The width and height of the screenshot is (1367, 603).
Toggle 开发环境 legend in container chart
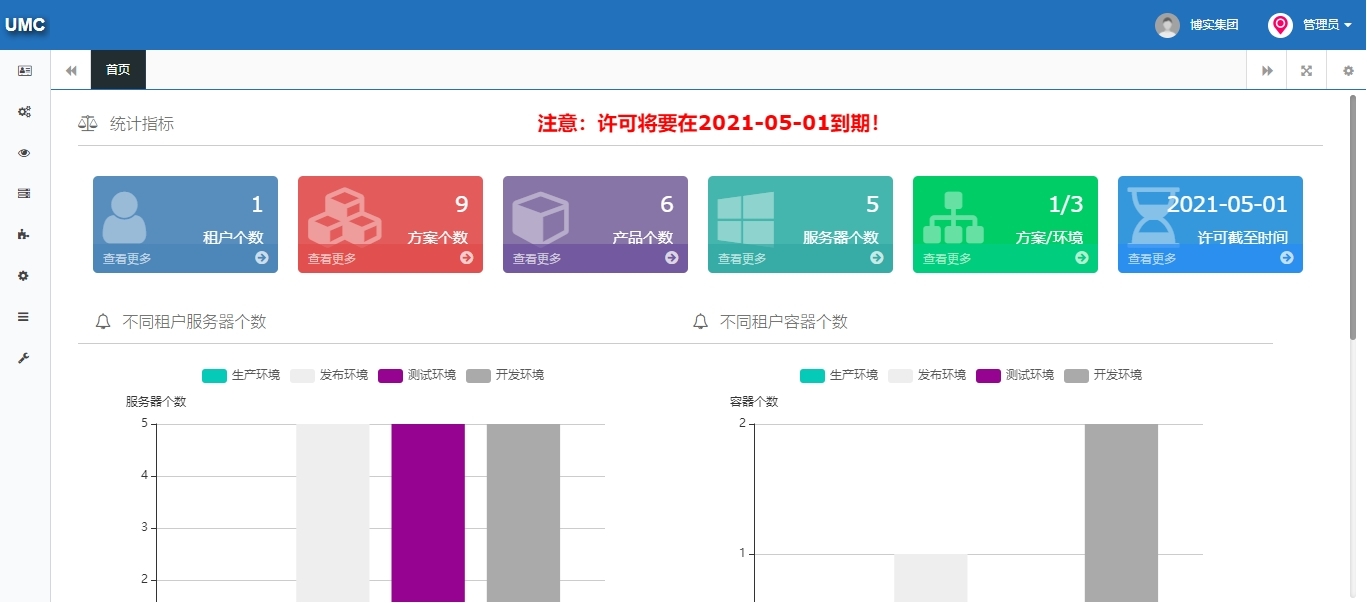(1103, 375)
